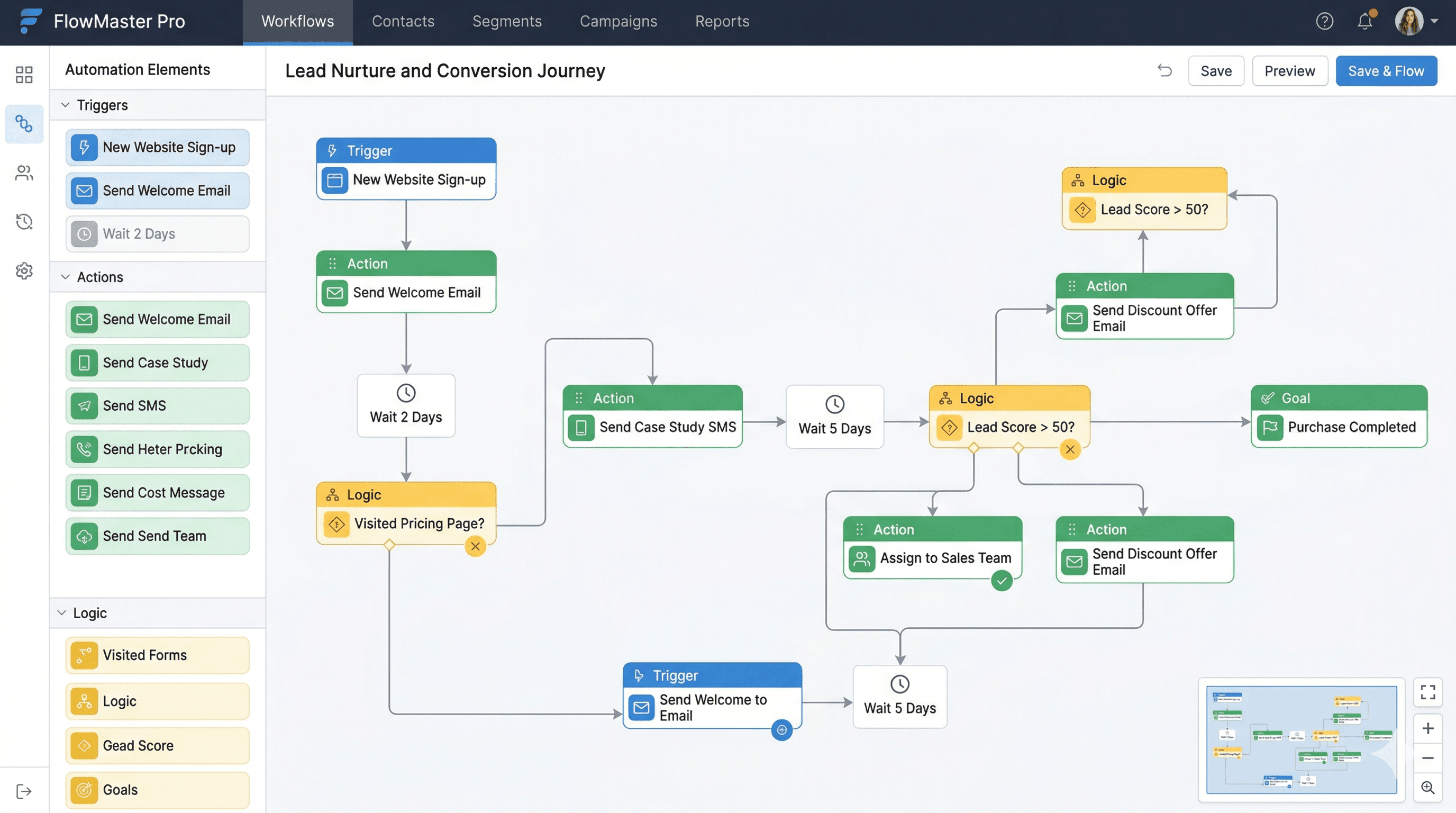Open the Reports tab

pos(722,21)
